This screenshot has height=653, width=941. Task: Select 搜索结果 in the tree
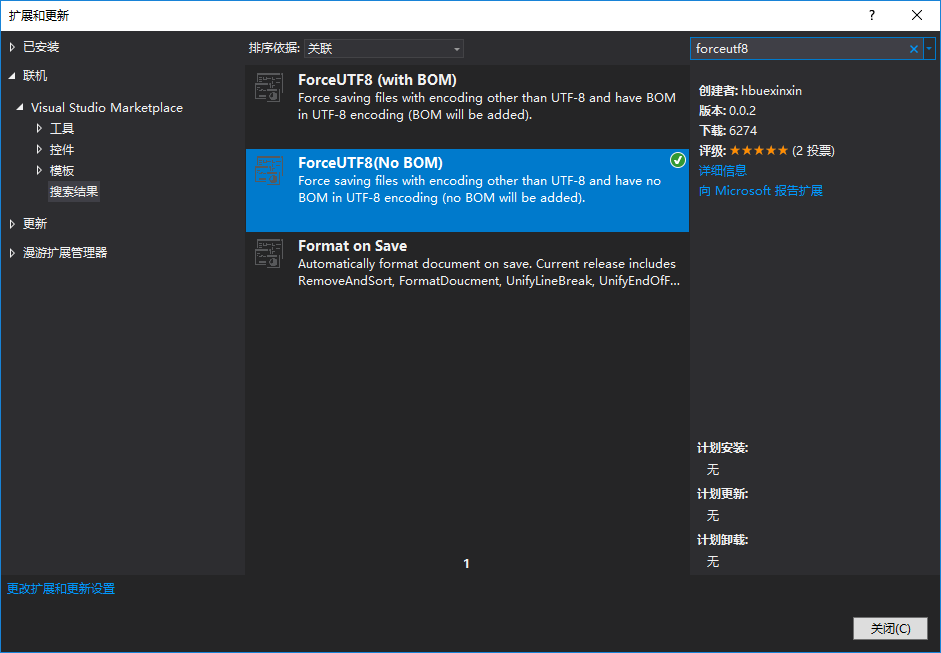click(74, 191)
